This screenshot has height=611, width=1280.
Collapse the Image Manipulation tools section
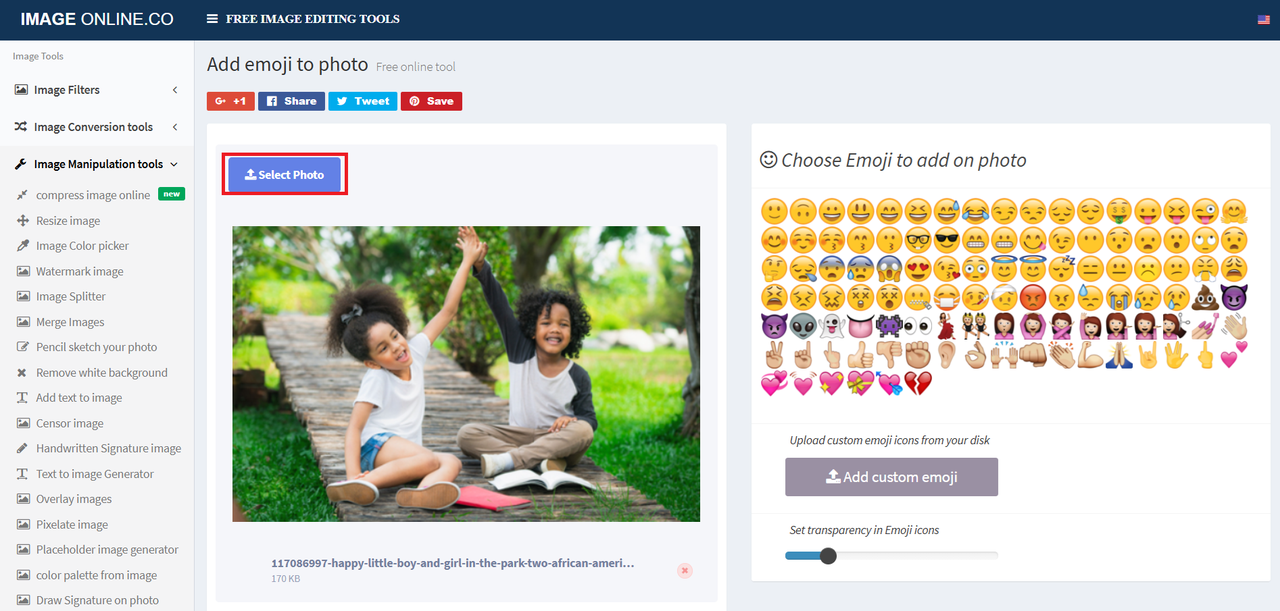pyautogui.click(x=97, y=164)
